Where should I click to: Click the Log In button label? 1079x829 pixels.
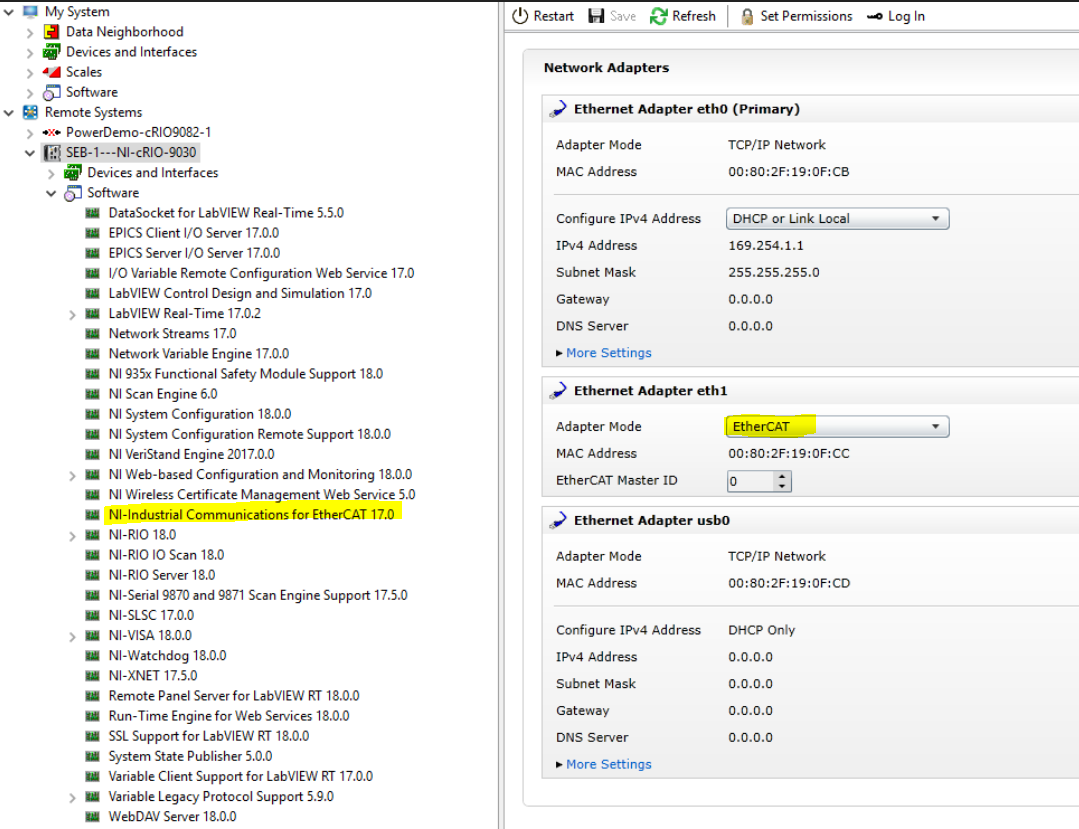pyautogui.click(x=906, y=16)
